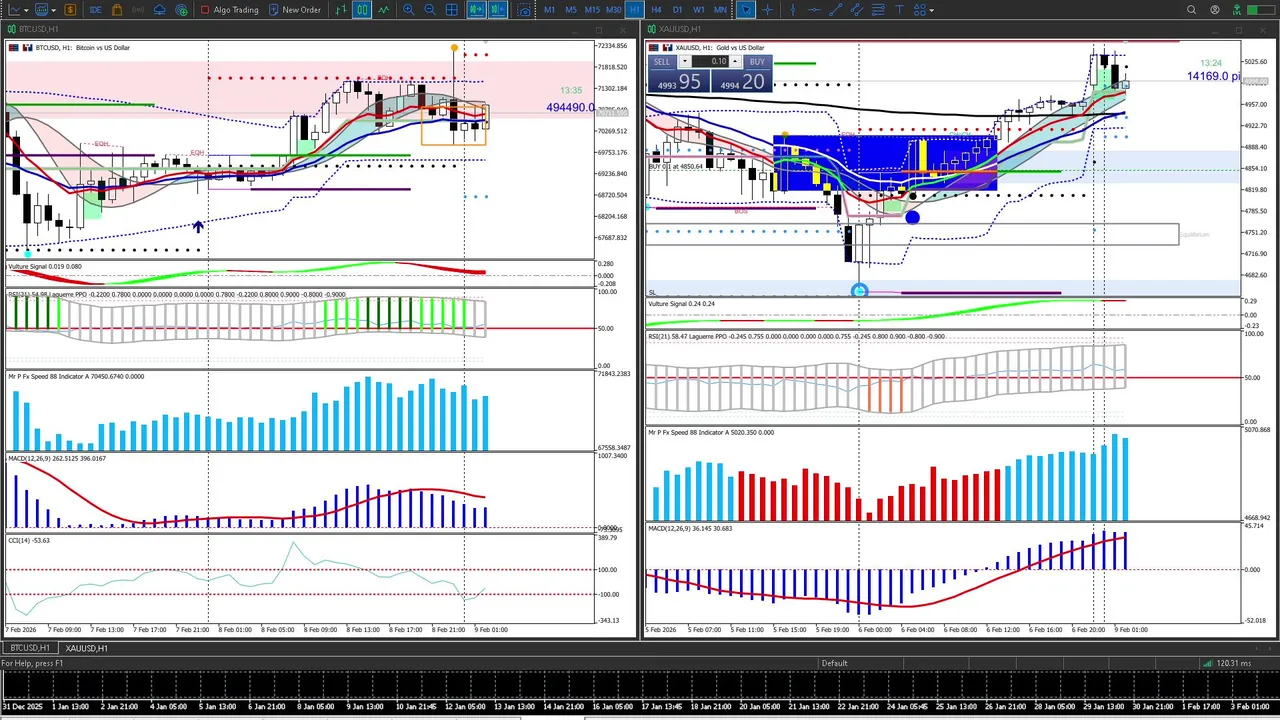
Task: Select the crosshair tool
Action: (x=767, y=10)
